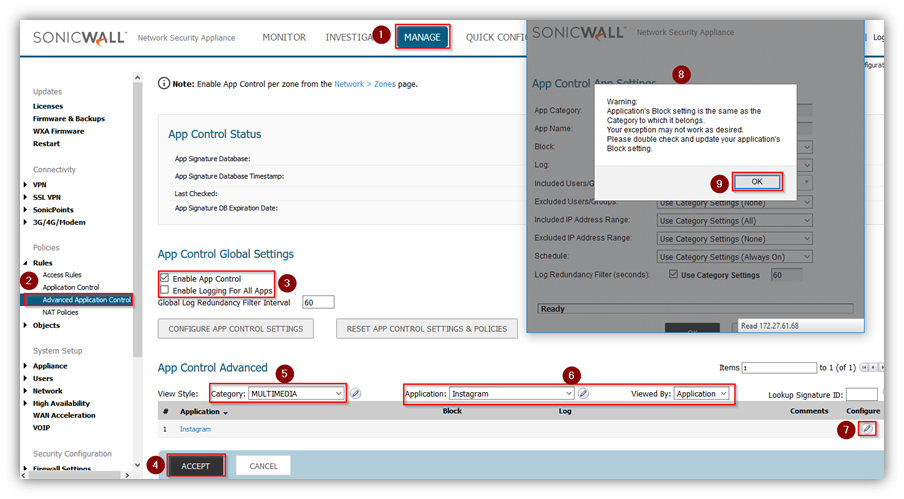The image size is (904, 499).
Task: Open the MONITOR tab
Action: [284, 37]
